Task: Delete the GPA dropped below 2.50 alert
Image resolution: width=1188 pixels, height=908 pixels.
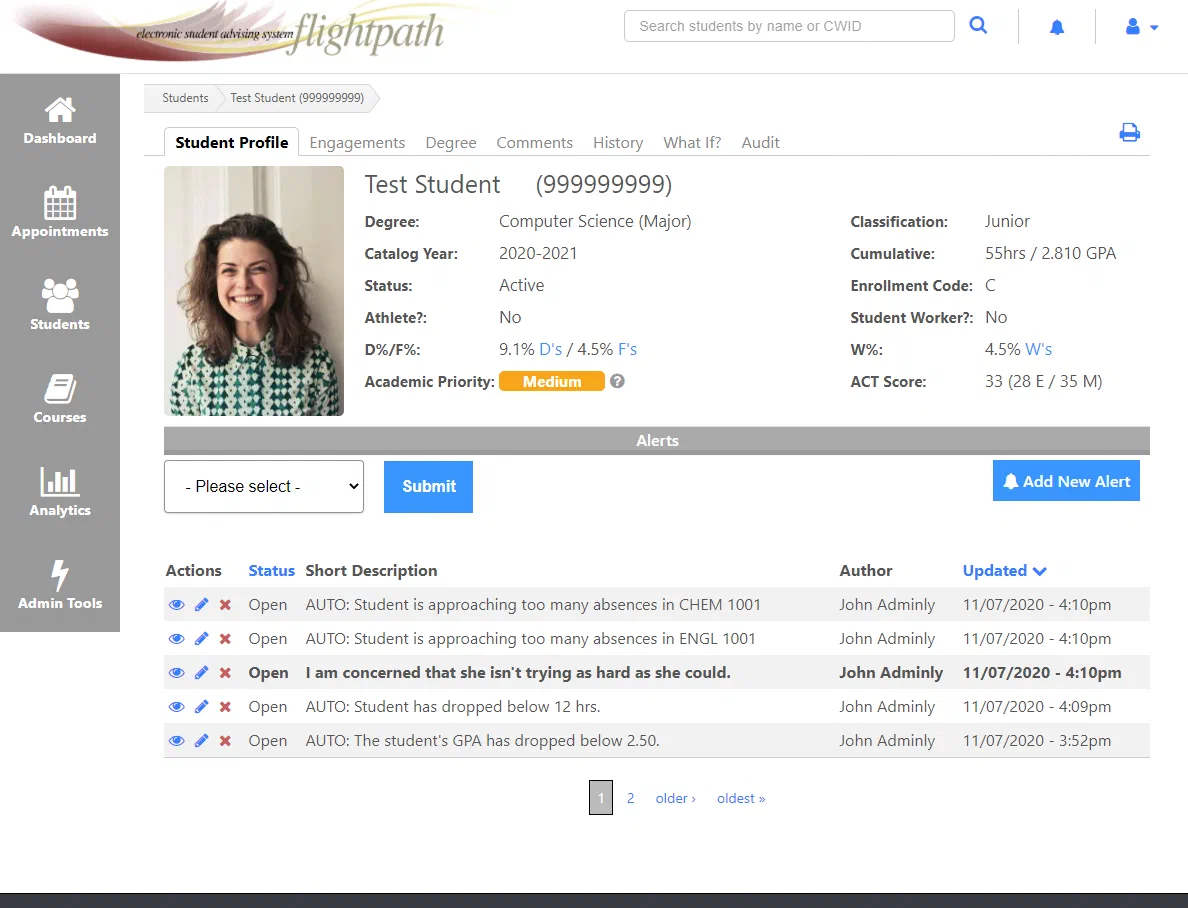Action: click(x=225, y=740)
